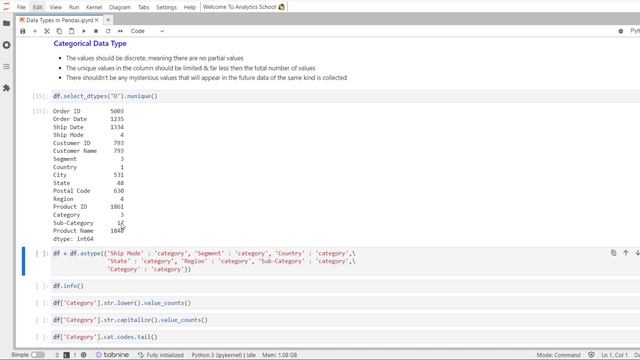Close the Data Types In Pandas tab
The height and width of the screenshot is (360, 640).
(97, 20)
